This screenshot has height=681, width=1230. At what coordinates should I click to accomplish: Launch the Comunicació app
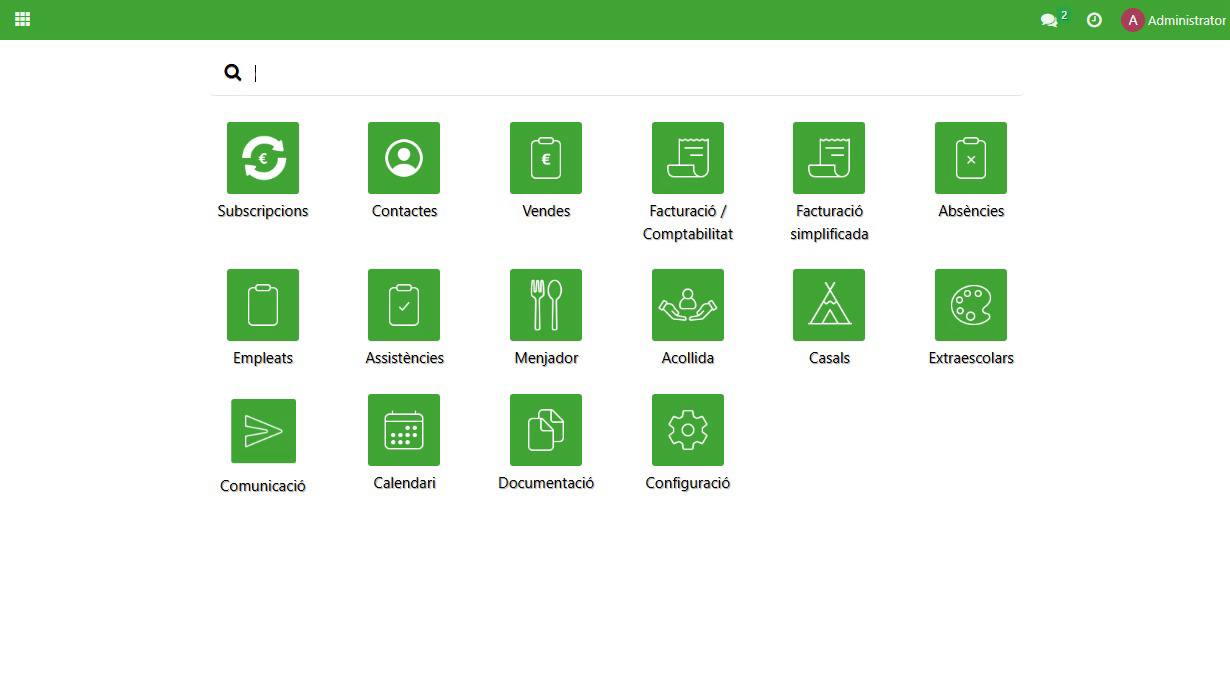[x=263, y=431]
